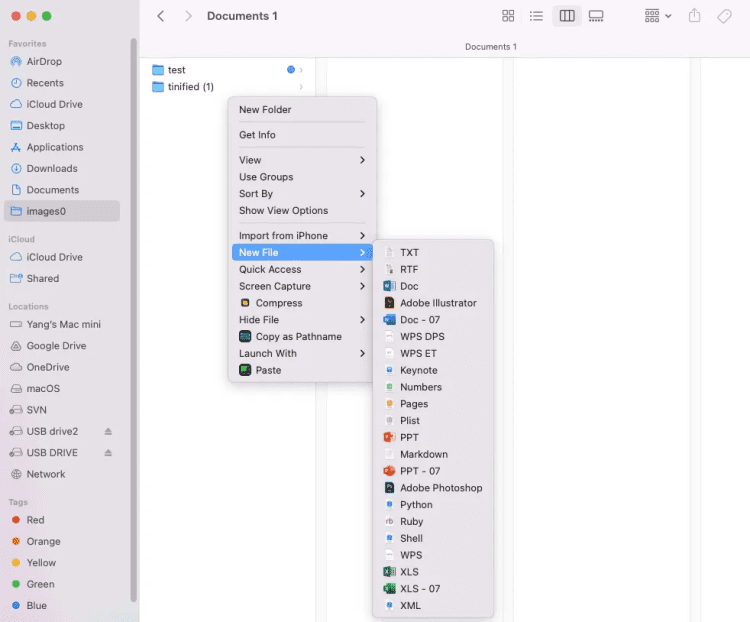Expand the Hide File submenu
This screenshot has width=750, height=622.
[302, 320]
